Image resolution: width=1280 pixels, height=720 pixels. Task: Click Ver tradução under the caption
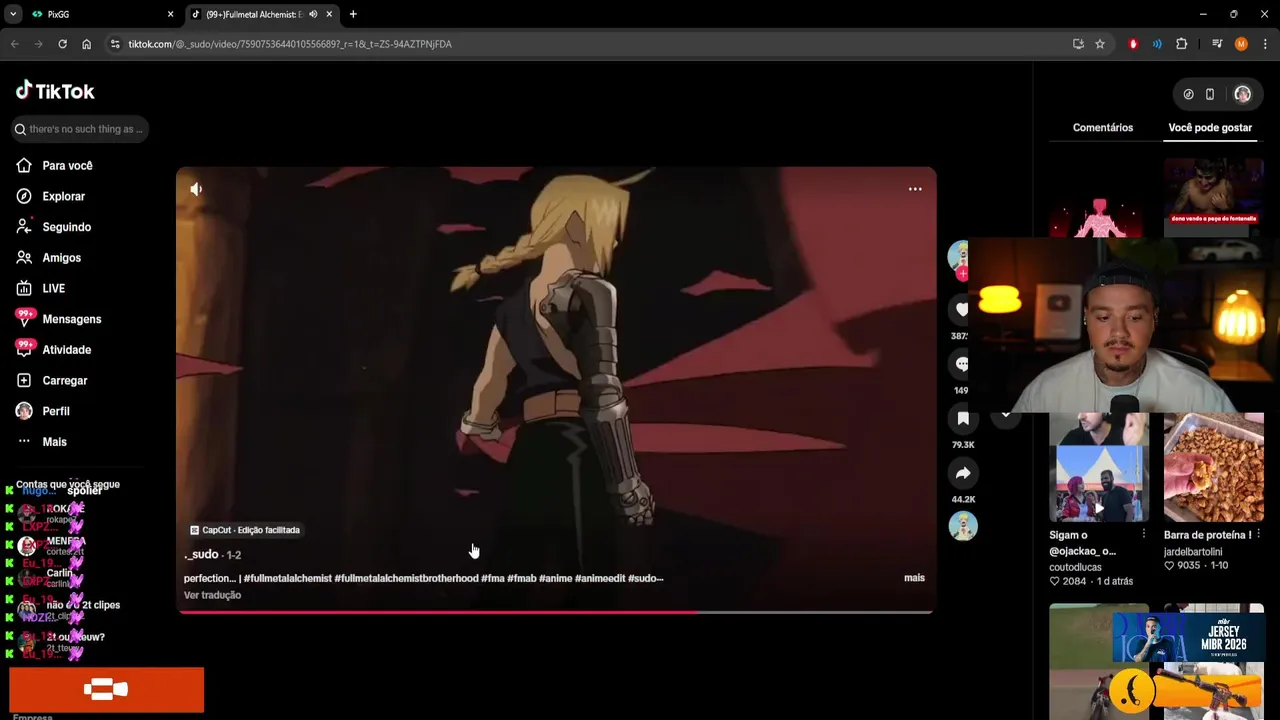pyautogui.click(x=212, y=595)
